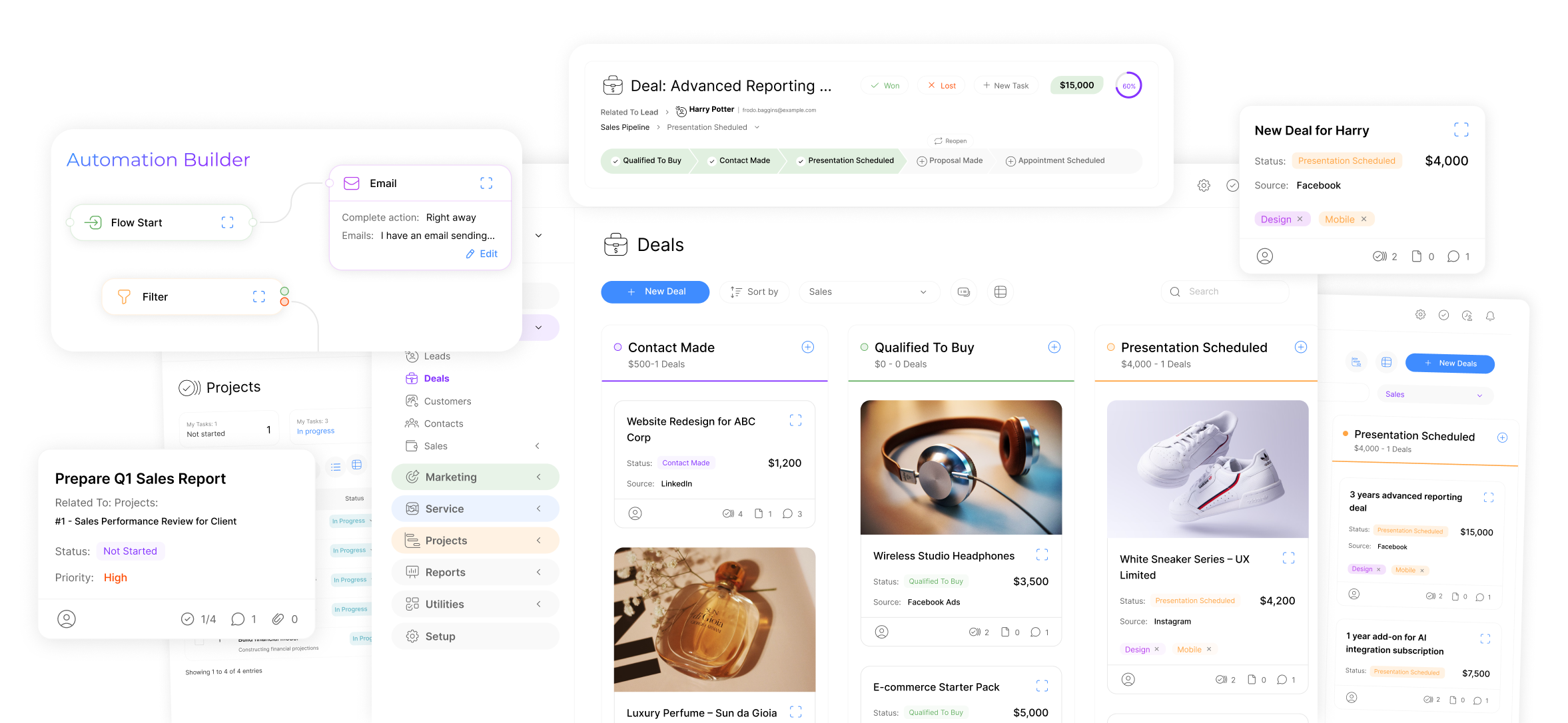Open Customers in the sidebar menu

coord(447,401)
